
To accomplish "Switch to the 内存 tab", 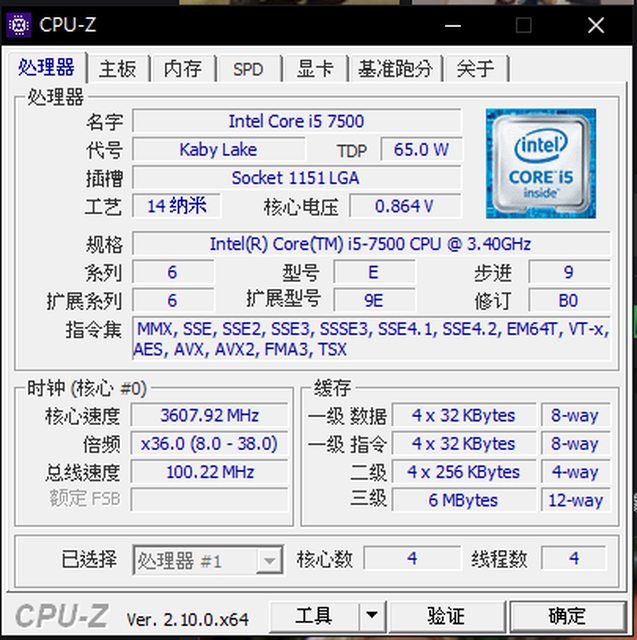I will [x=182, y=68].
